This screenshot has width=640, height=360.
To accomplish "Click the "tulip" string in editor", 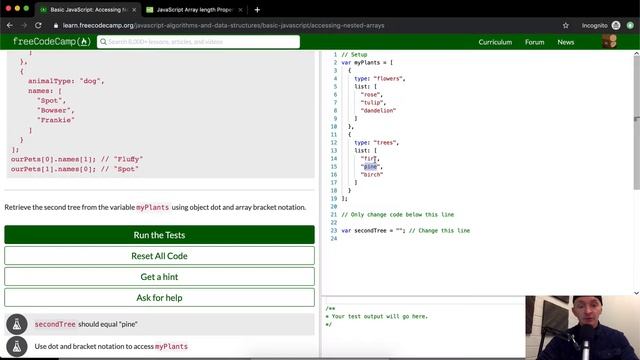I will (x=372, y=102).
